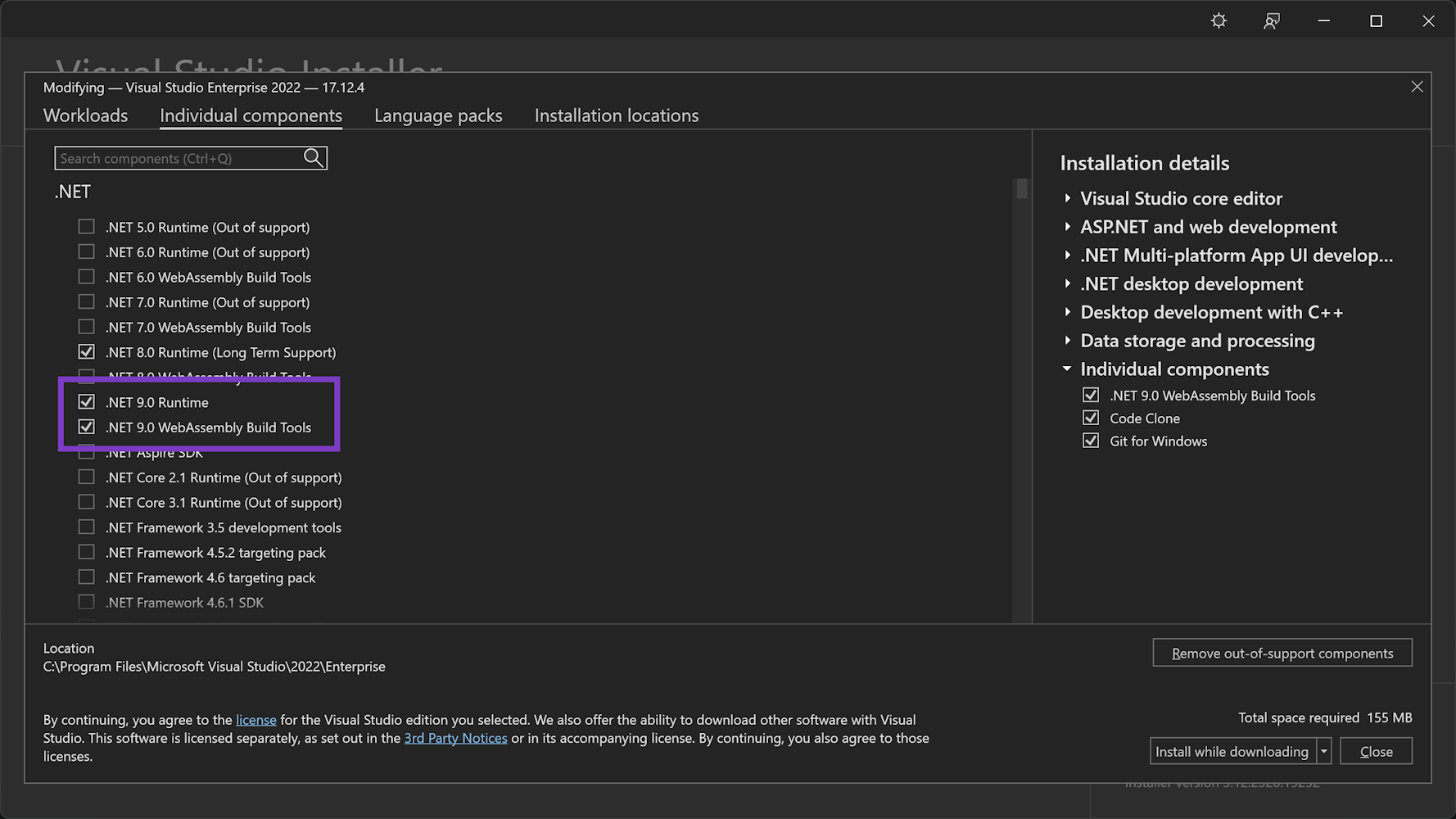Expand .NET desktop development details
Viewport: 1456px width, 819px height.
[x=1067, y=283]
